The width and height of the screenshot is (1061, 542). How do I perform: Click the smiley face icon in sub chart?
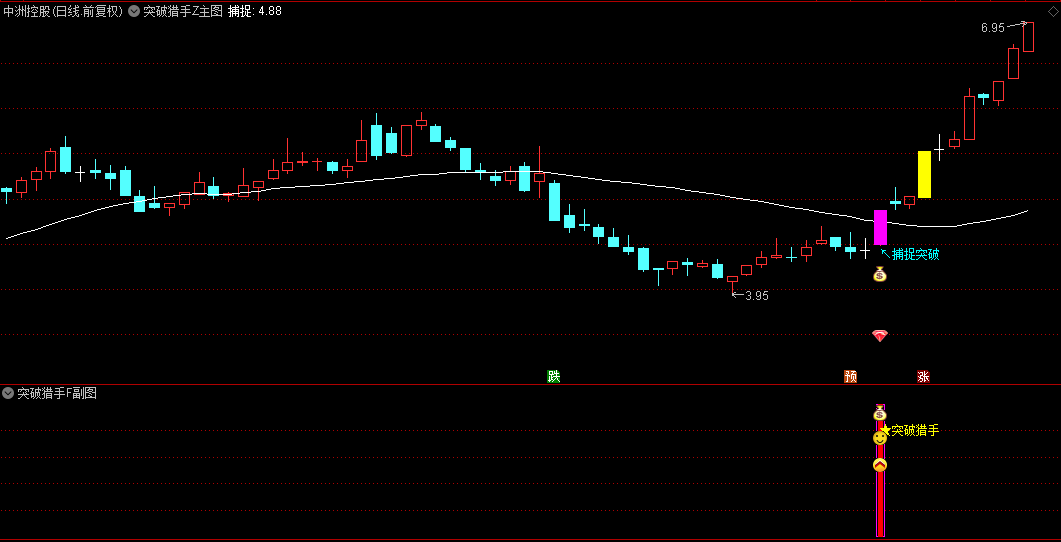click(880, 438)
